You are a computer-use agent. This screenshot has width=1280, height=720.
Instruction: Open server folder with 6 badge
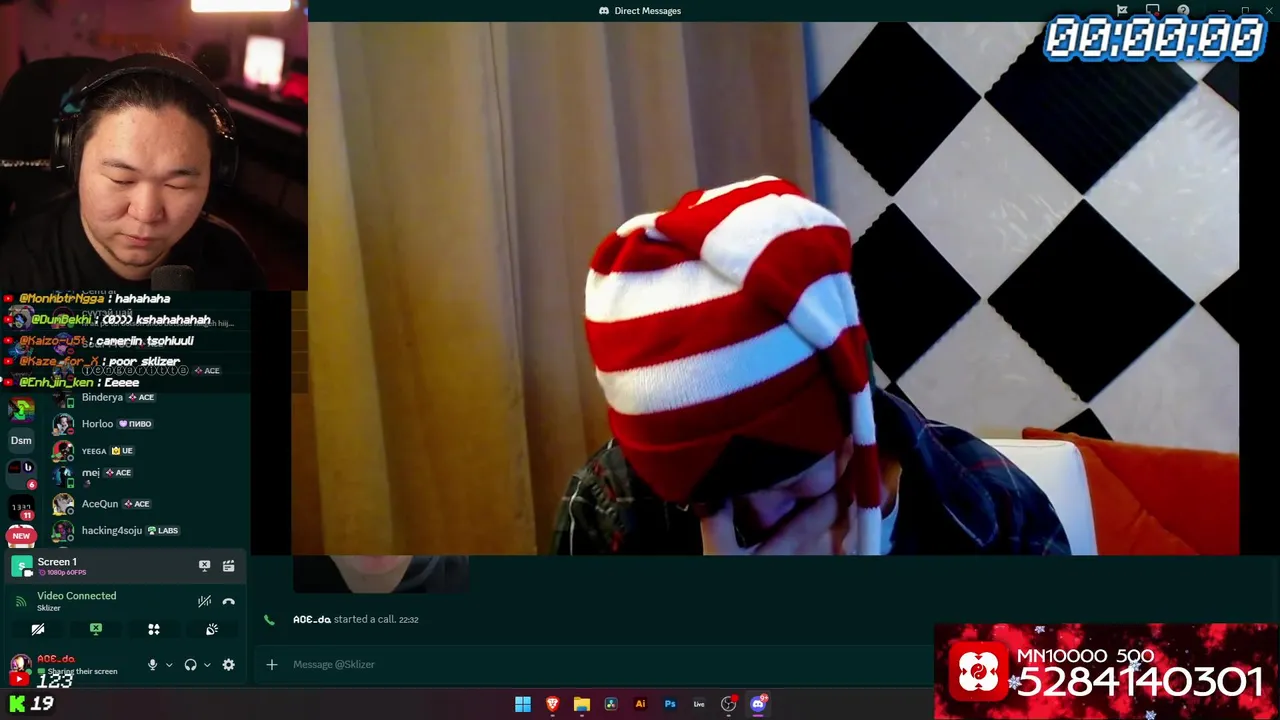(21, 472)
